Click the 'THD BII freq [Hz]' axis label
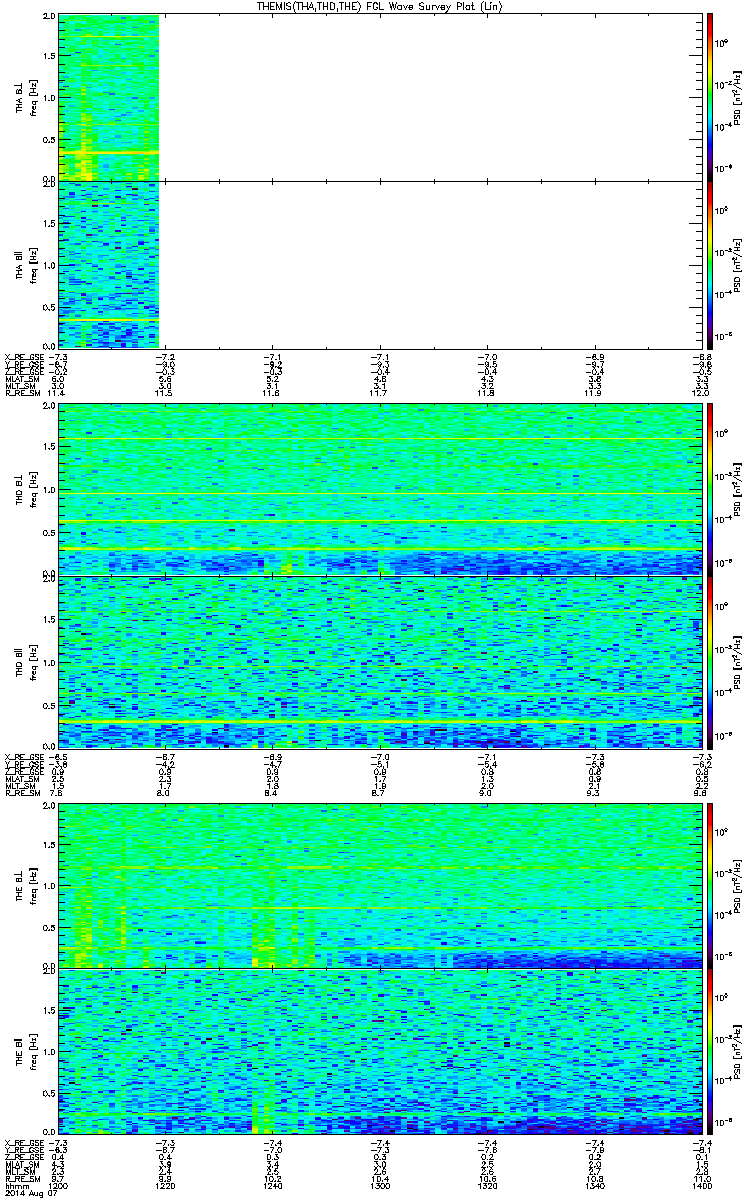The image size is (750, 1200). (27, 661)
